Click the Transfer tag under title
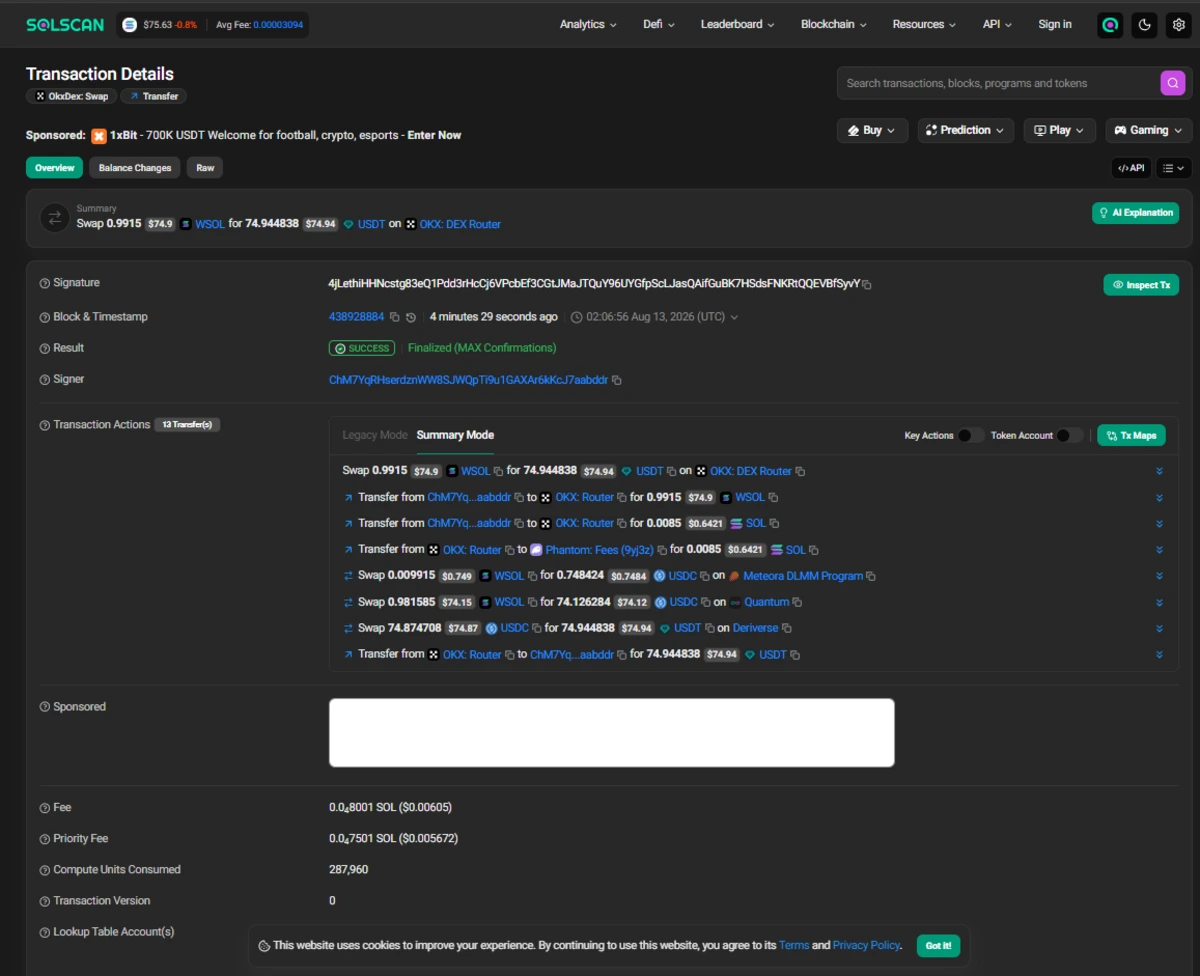The width and height of the screenshot is (1200, 976). point(154,96)
